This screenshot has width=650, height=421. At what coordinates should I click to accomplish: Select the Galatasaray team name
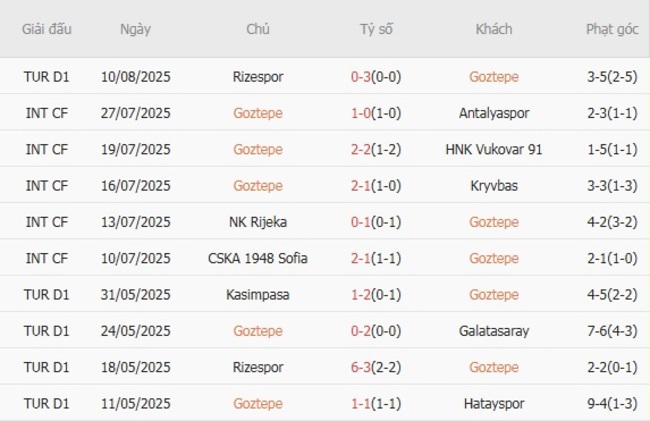click(x=494, y=330)
